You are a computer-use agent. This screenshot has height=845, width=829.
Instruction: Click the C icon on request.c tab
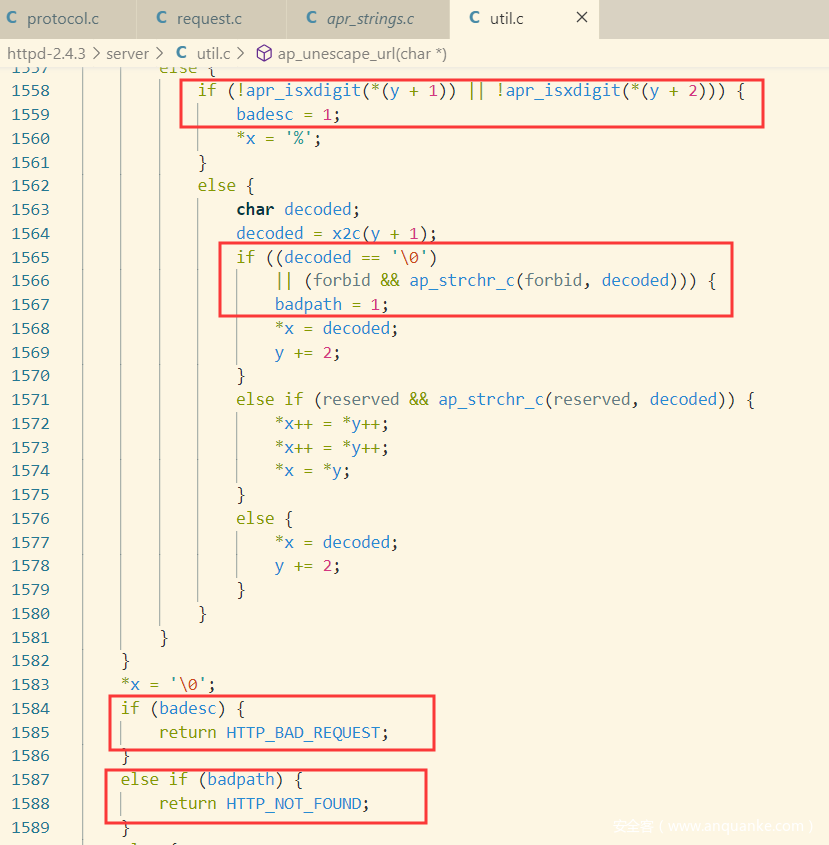pyautogui.click(x=162, y=19)
